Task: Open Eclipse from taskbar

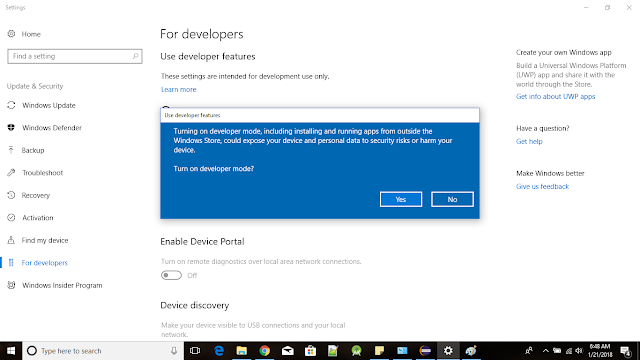Action: [x=425, y=351]
